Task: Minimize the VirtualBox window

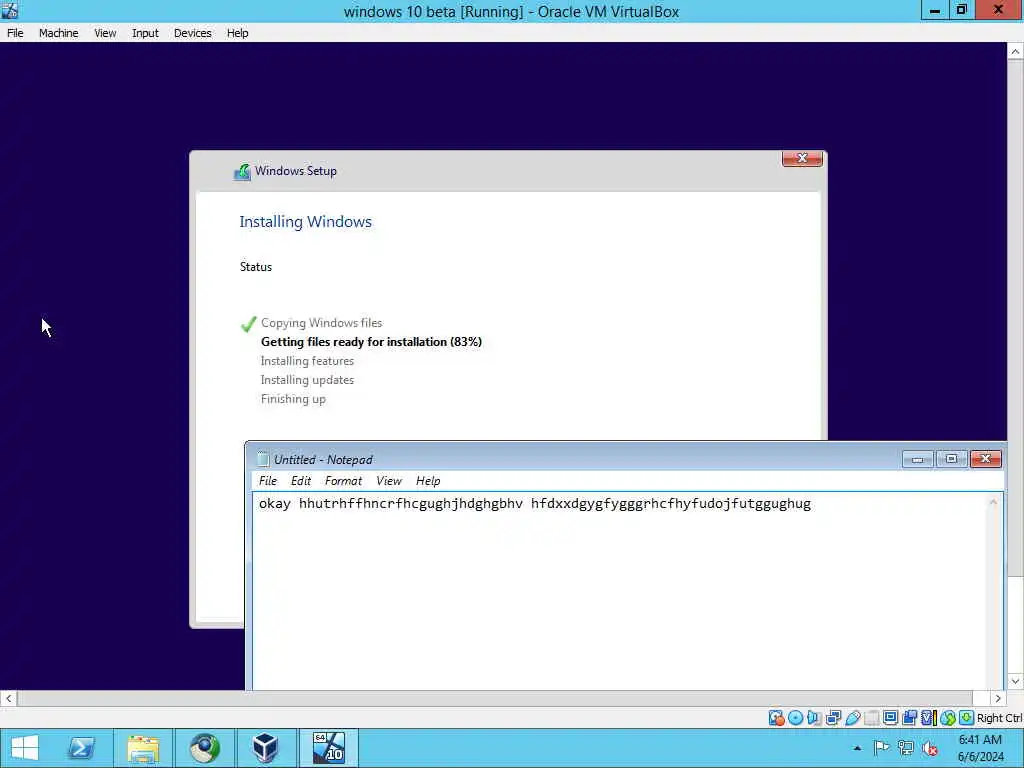Action: pos(935,10)
